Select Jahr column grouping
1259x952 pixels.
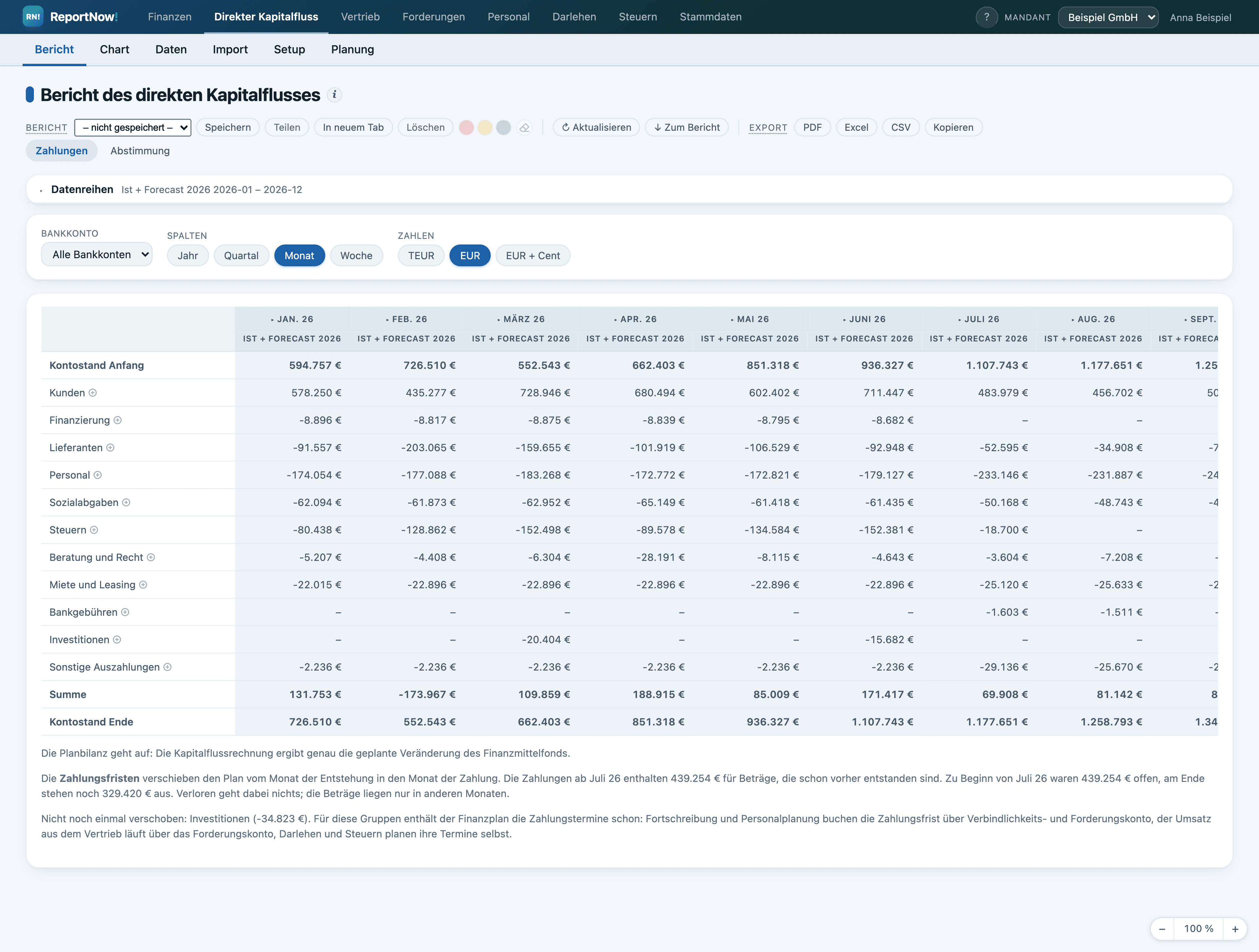pyautogui.click(x=188, y=256)
